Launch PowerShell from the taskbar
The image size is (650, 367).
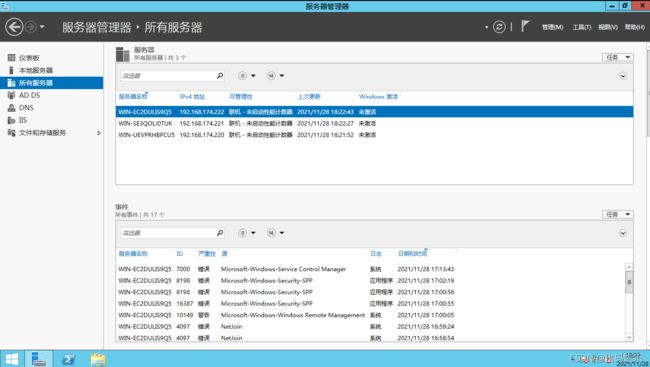68,359
